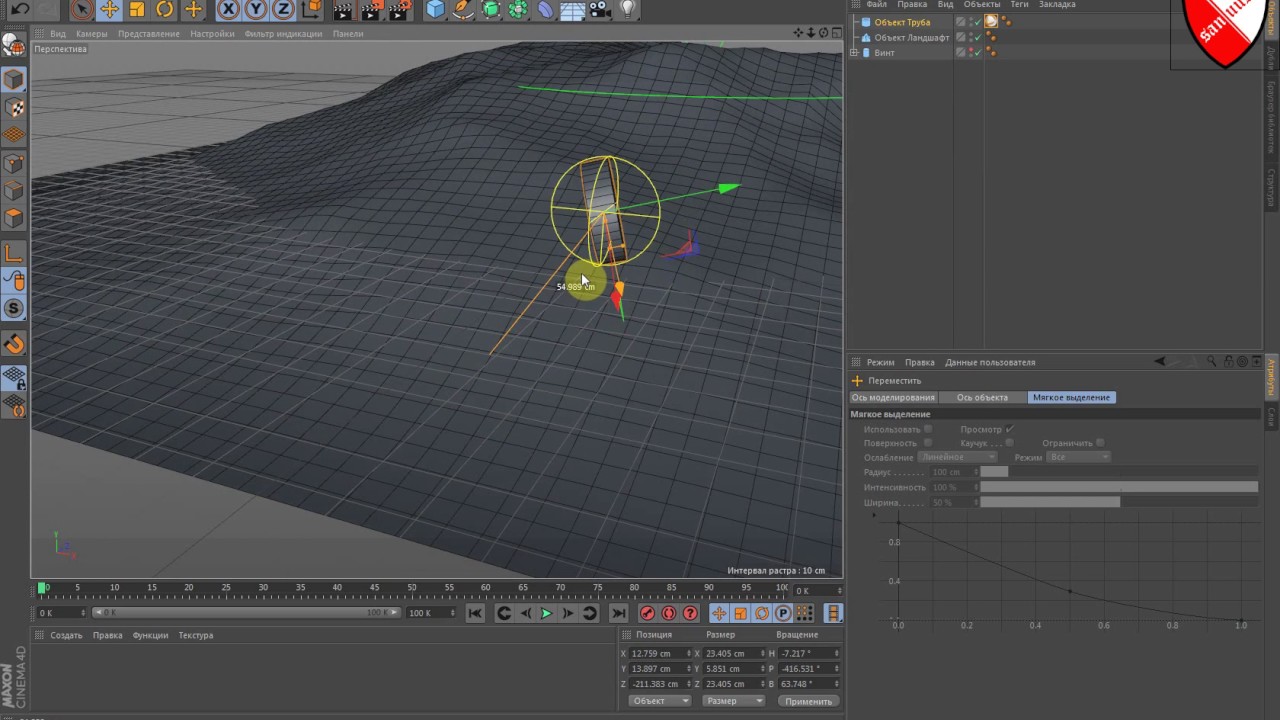Open Ослабление dropdown (Линейное)
Viewport: 1280px width, 720px height.
[958, 457]
